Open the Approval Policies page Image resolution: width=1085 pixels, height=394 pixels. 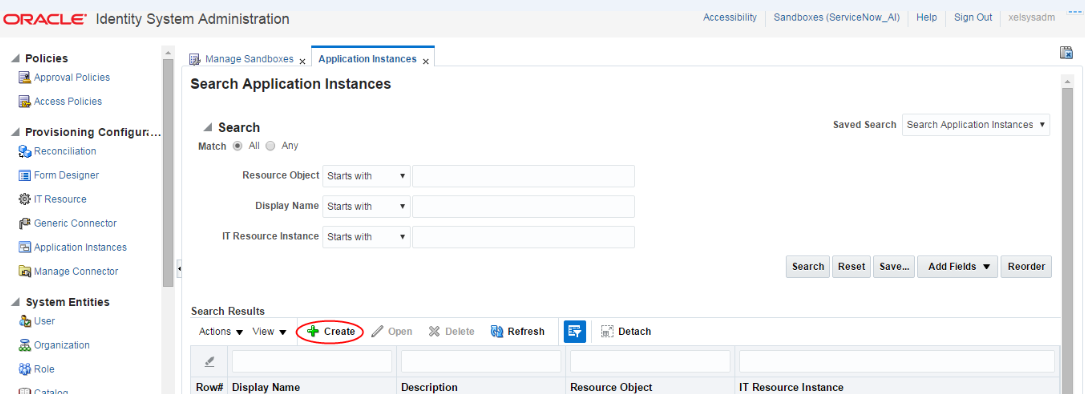pyautogui.click(x=72, y=78)
